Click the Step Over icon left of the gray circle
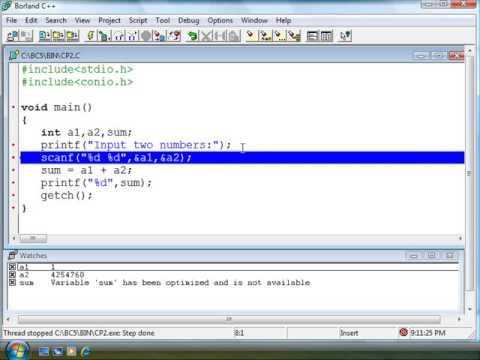The width and height of the screenshot is (480, 360). tap(119, 36)
